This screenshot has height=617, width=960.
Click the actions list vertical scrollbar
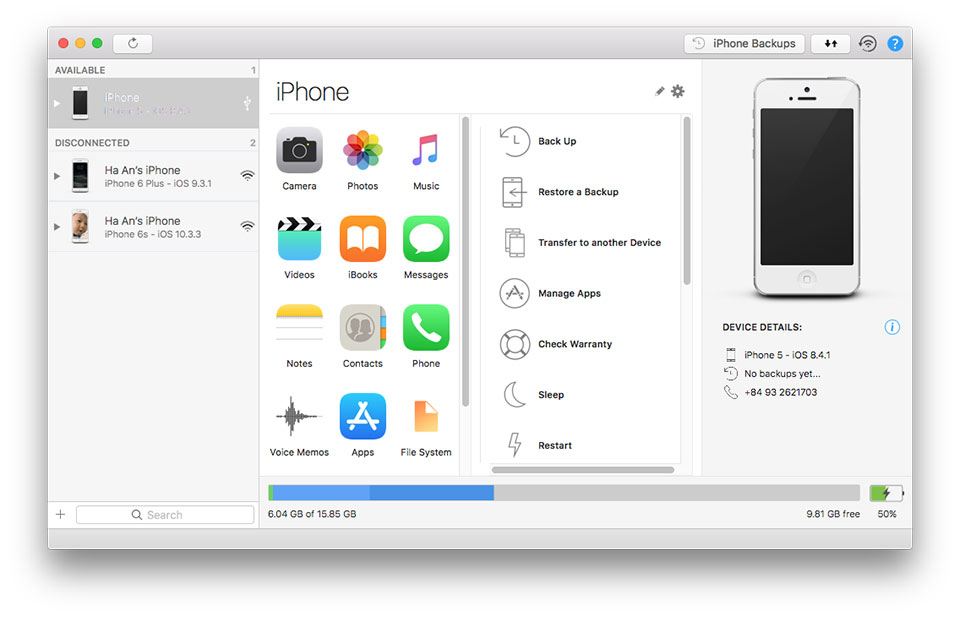[x=687, y=201]
